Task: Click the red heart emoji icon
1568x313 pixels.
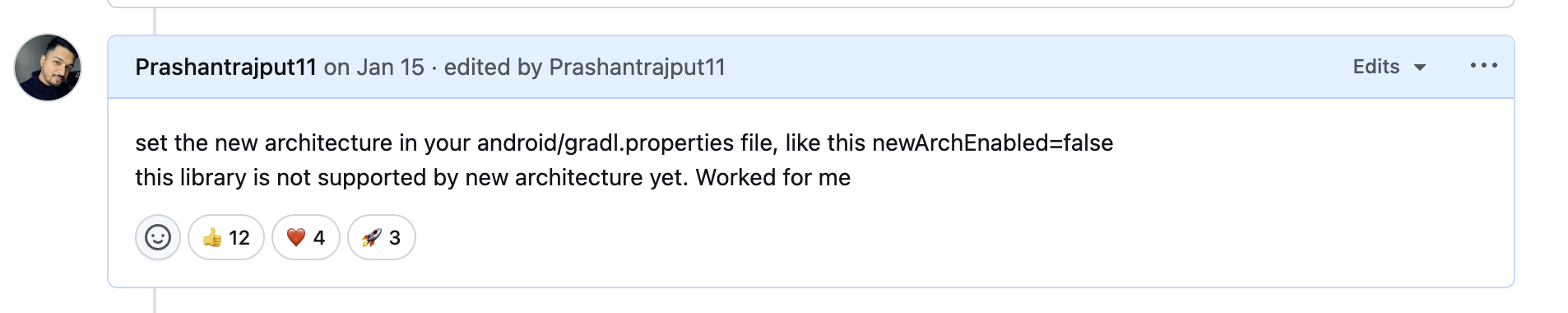Action: click(x=296, y=238)
